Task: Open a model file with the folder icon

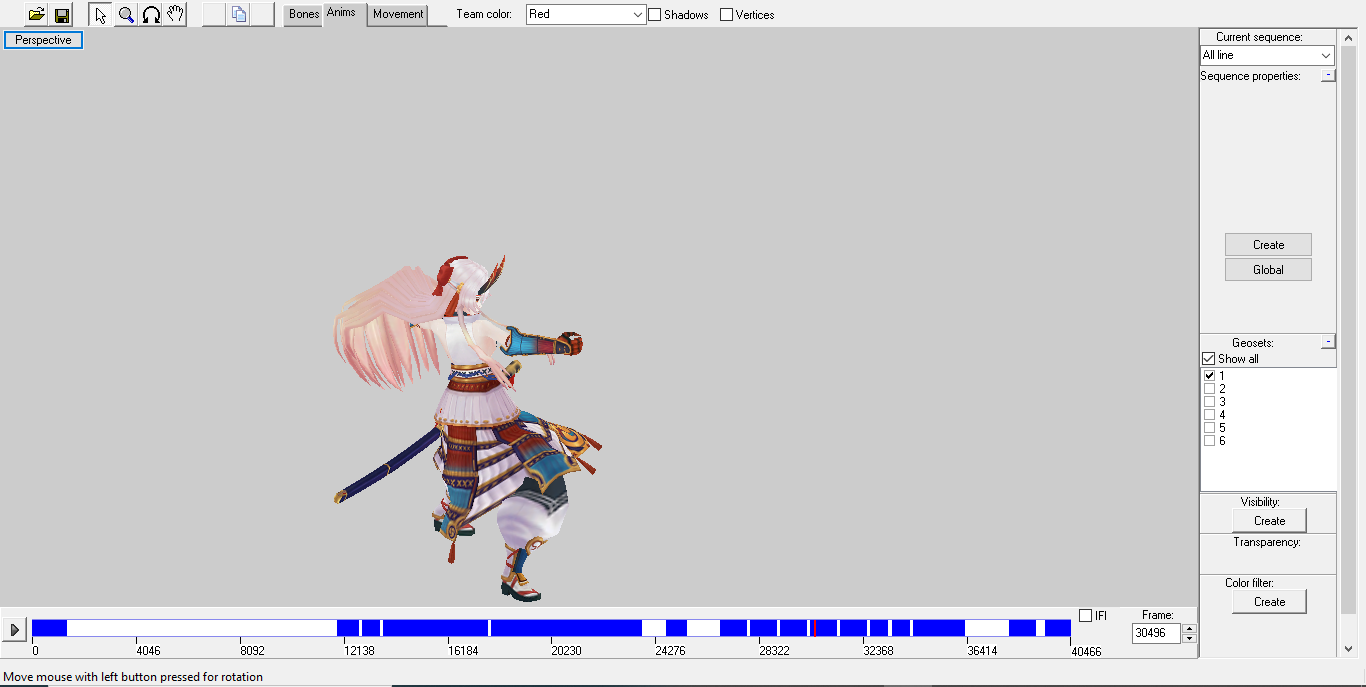Action: [37, 15]
